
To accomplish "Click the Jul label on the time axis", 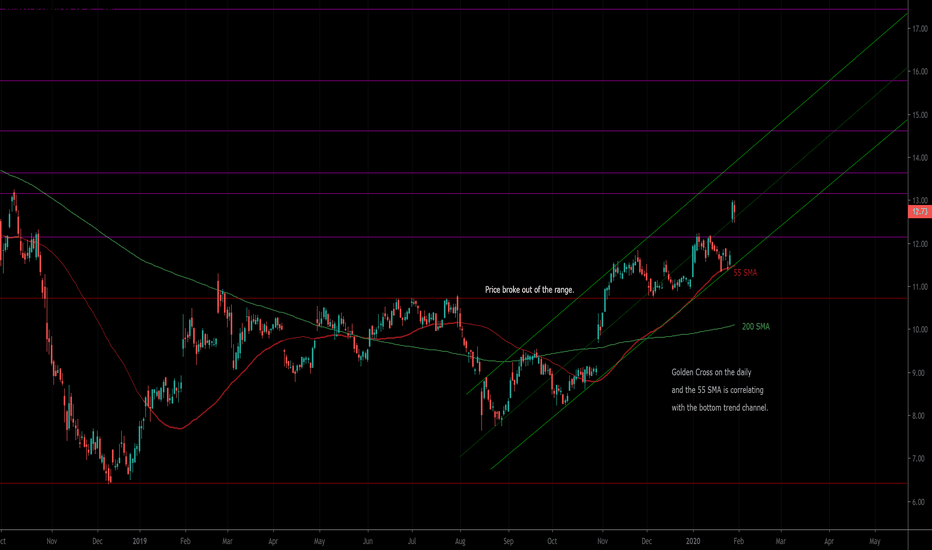I will point(412,541).
